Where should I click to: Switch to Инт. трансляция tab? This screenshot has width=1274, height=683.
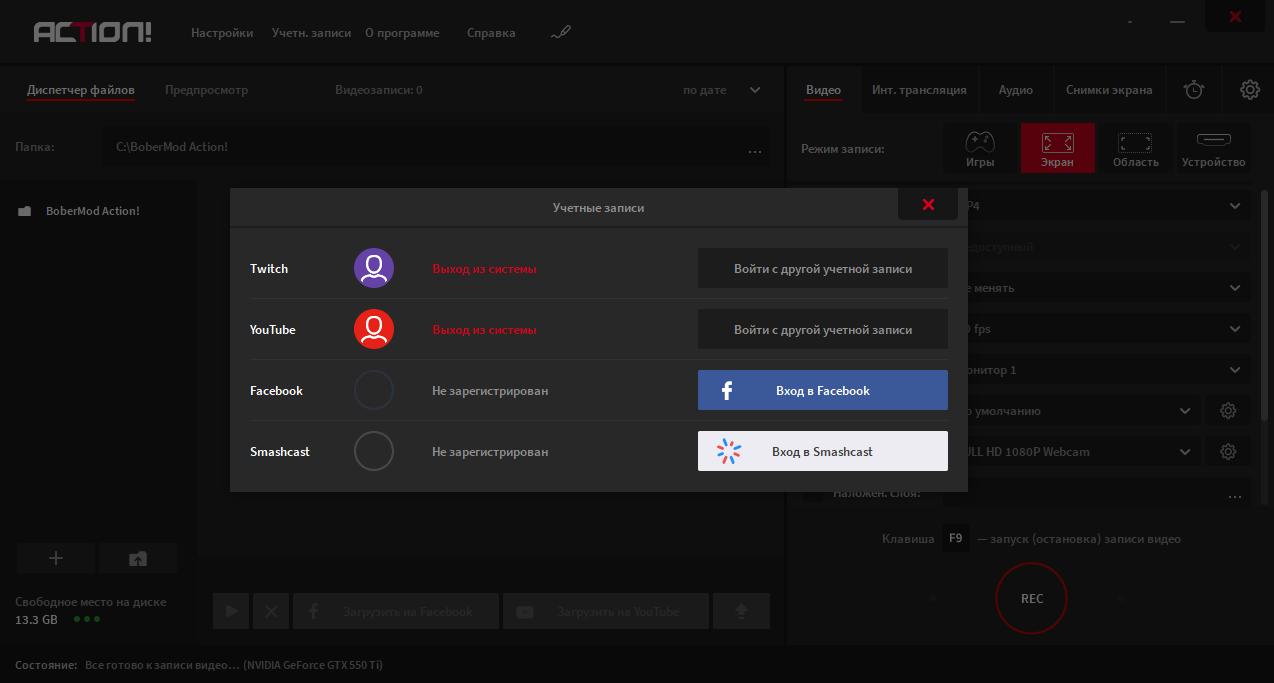pos(919,90)
